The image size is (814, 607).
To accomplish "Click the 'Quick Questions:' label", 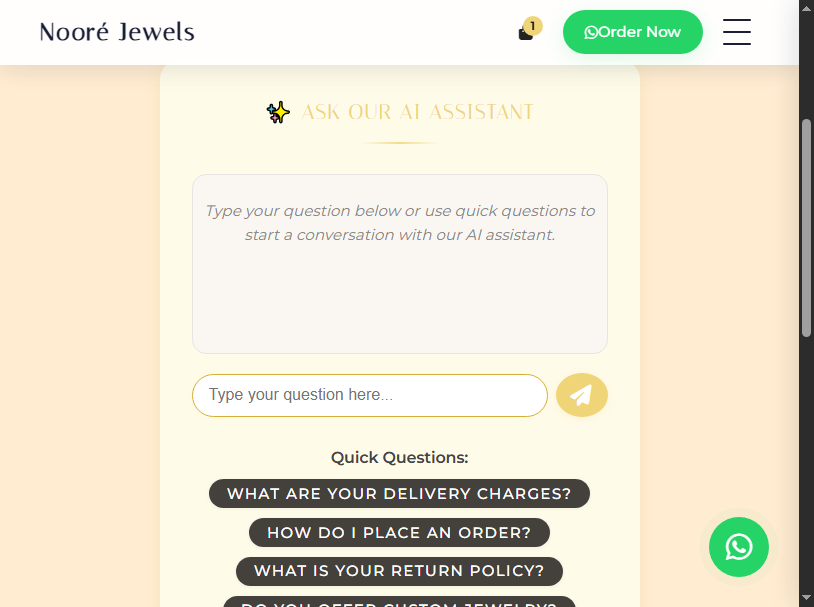I will click(399, 457).
